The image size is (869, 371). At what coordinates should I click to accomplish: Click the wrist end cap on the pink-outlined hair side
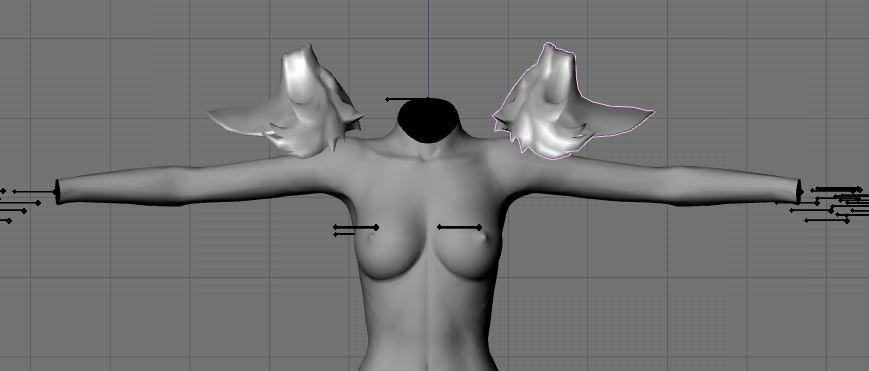coord(799,191)
